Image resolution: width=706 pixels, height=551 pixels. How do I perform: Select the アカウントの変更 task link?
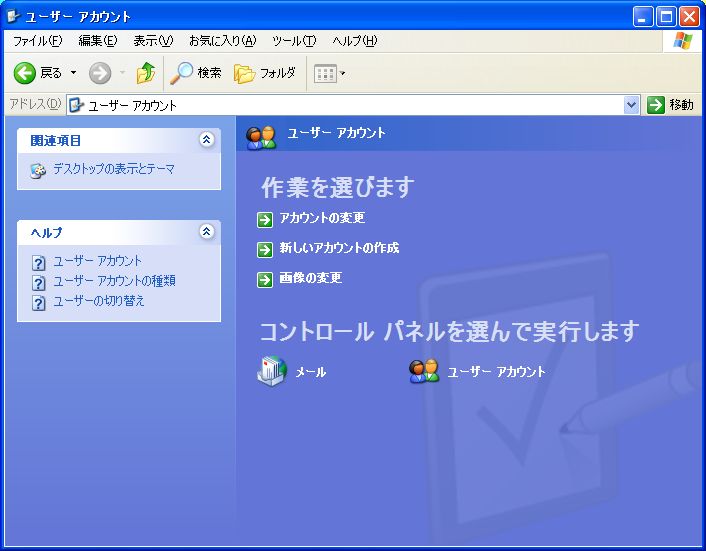click(322, 218)
